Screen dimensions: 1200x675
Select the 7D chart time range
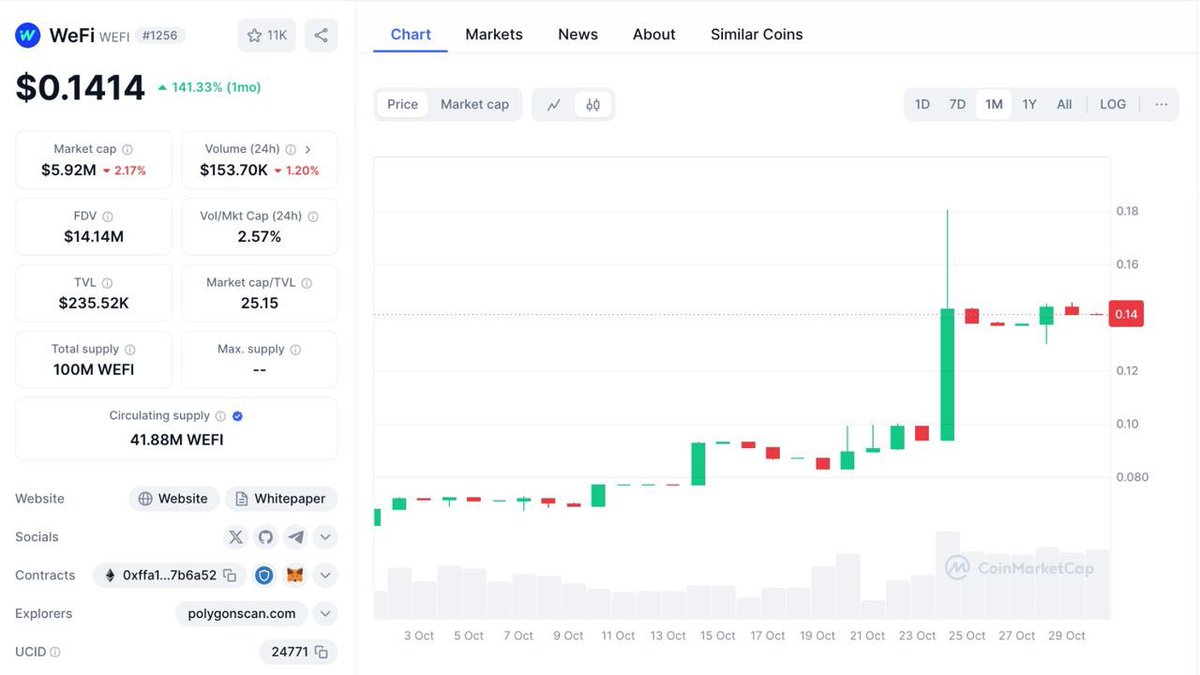[x=957, y=104]
